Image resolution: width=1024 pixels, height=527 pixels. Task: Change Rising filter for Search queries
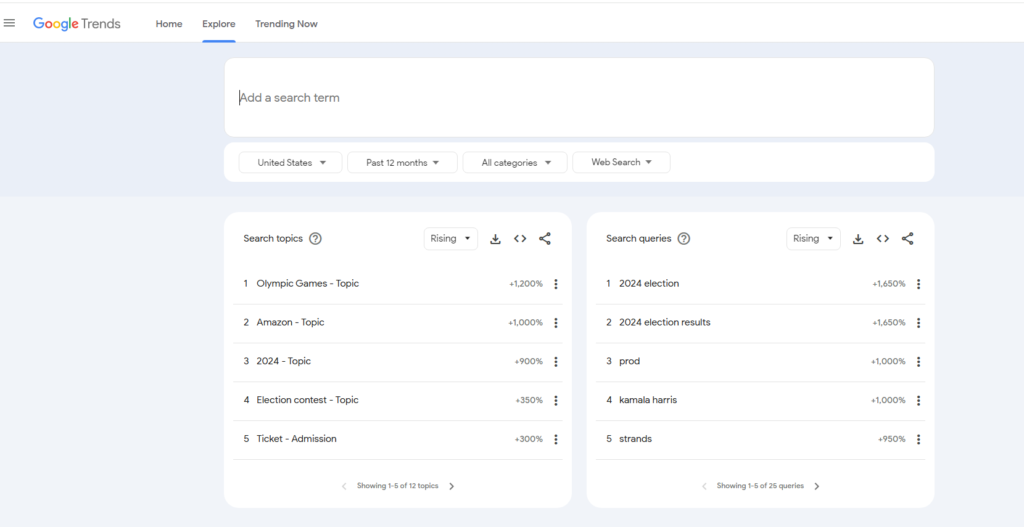click(813, 238)
